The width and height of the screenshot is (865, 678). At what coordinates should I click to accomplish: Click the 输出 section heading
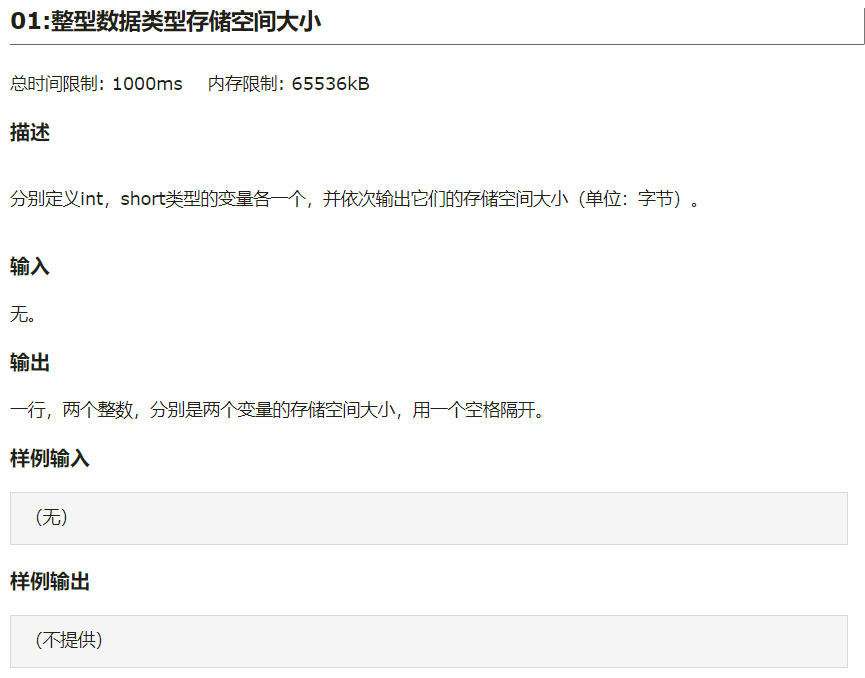click(30, 362)
